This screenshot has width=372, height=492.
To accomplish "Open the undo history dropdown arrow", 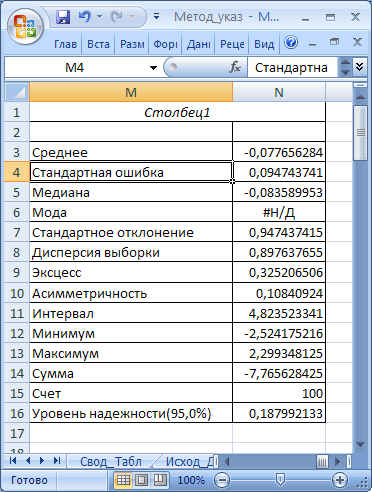I will point(99,16).
